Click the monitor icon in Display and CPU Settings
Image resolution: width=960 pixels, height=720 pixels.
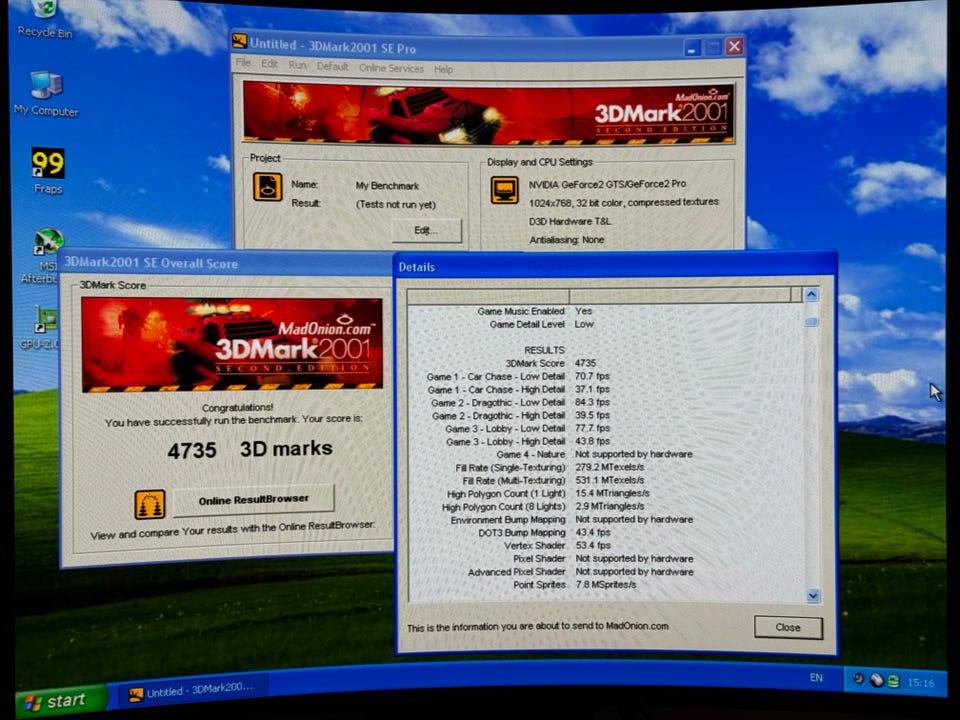(504, 190)
